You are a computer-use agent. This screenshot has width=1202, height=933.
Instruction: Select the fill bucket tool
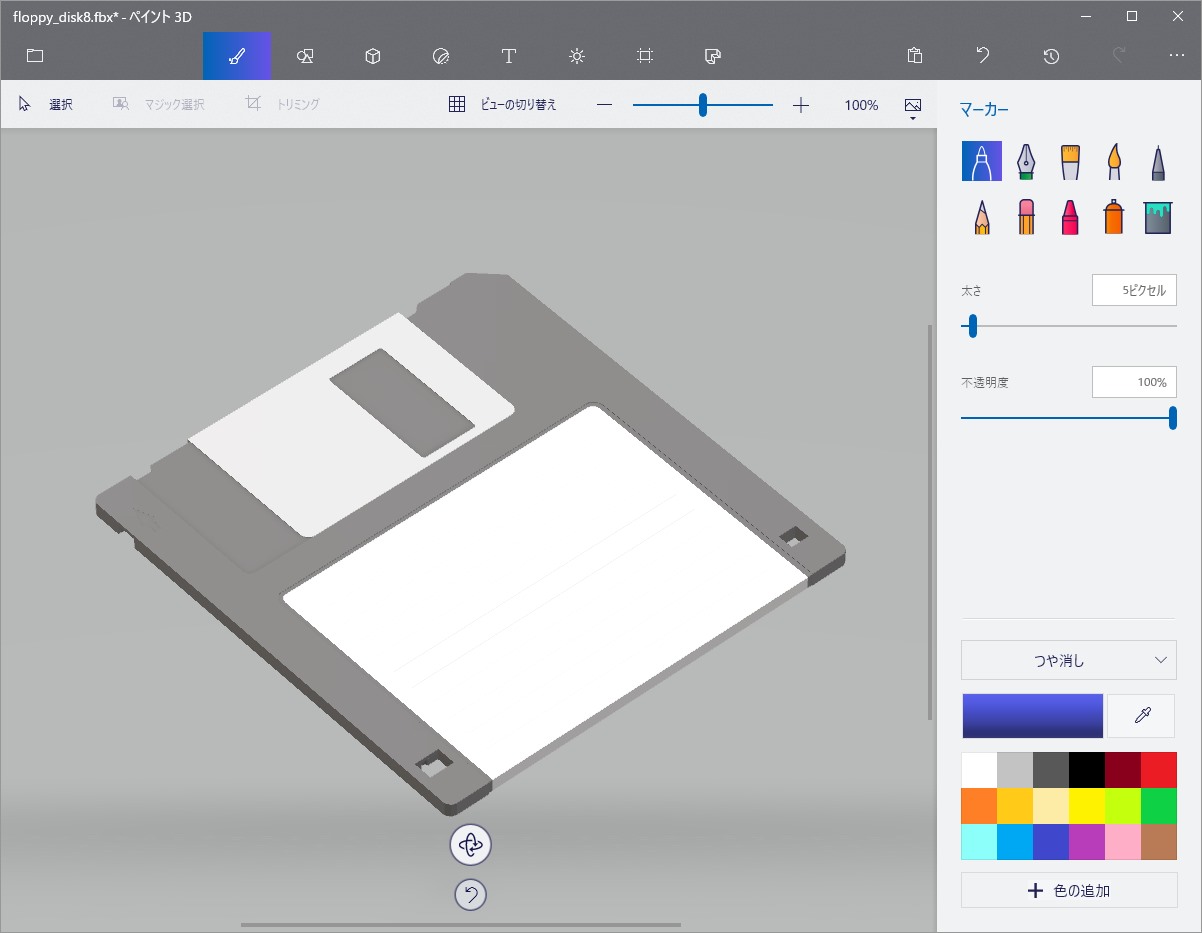pos(1158,217)
